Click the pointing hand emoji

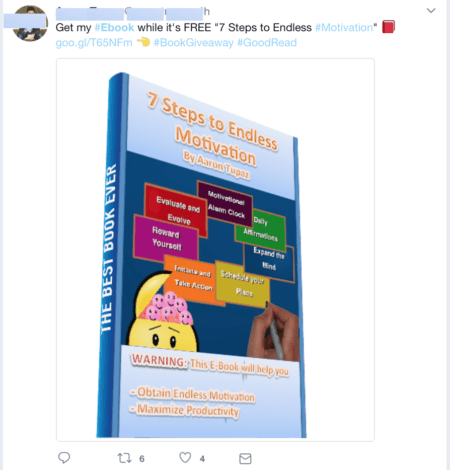[x=143, y=42]
